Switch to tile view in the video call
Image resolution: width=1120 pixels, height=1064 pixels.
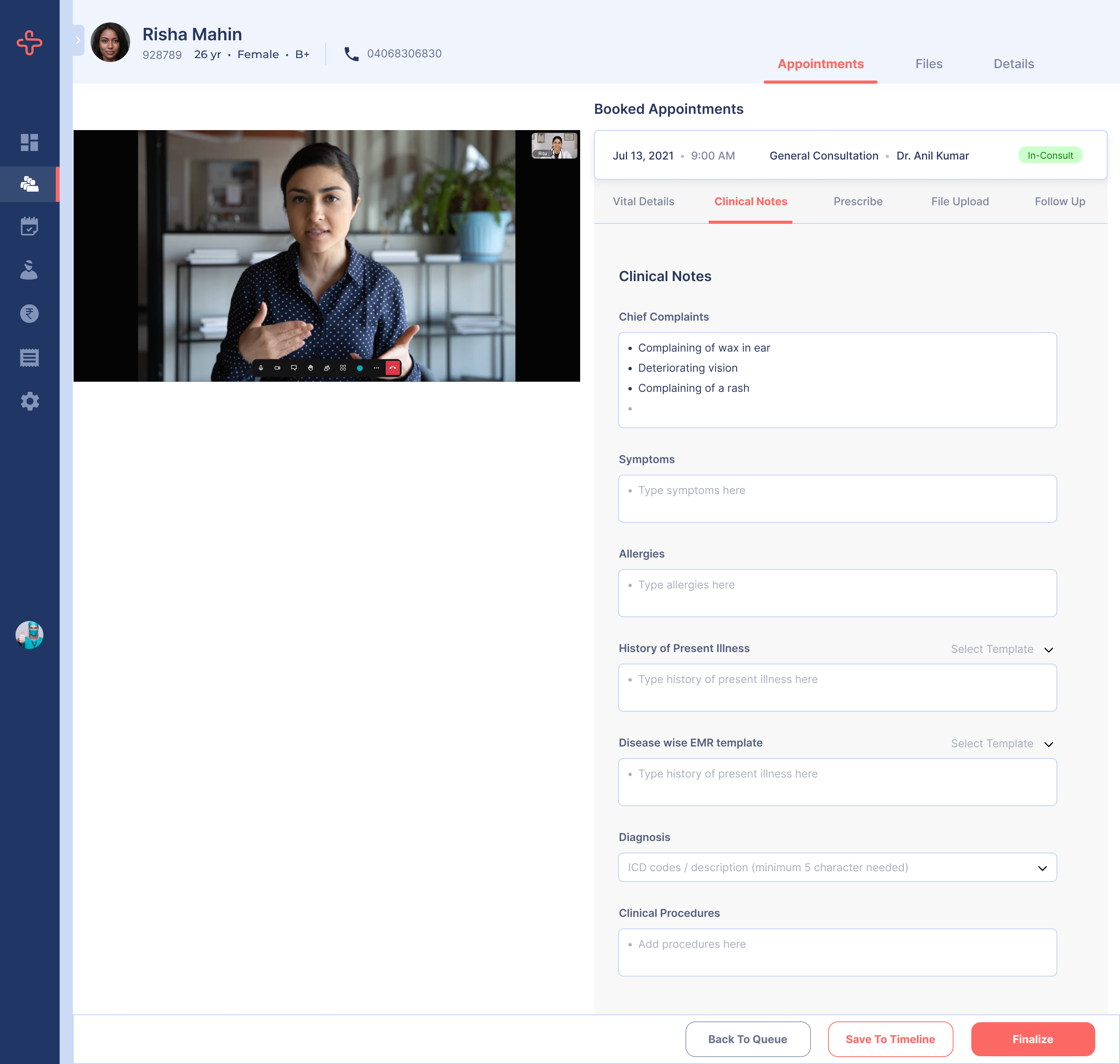click(343, 368)
